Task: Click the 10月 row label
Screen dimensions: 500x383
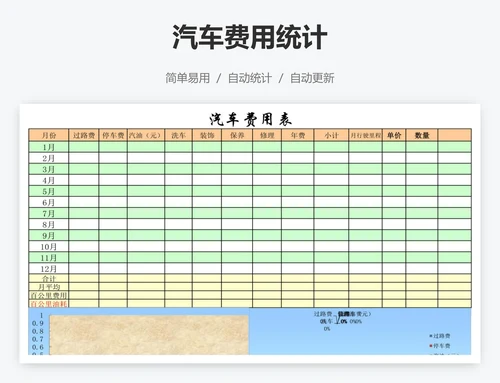Action: (x=49, y=247)
